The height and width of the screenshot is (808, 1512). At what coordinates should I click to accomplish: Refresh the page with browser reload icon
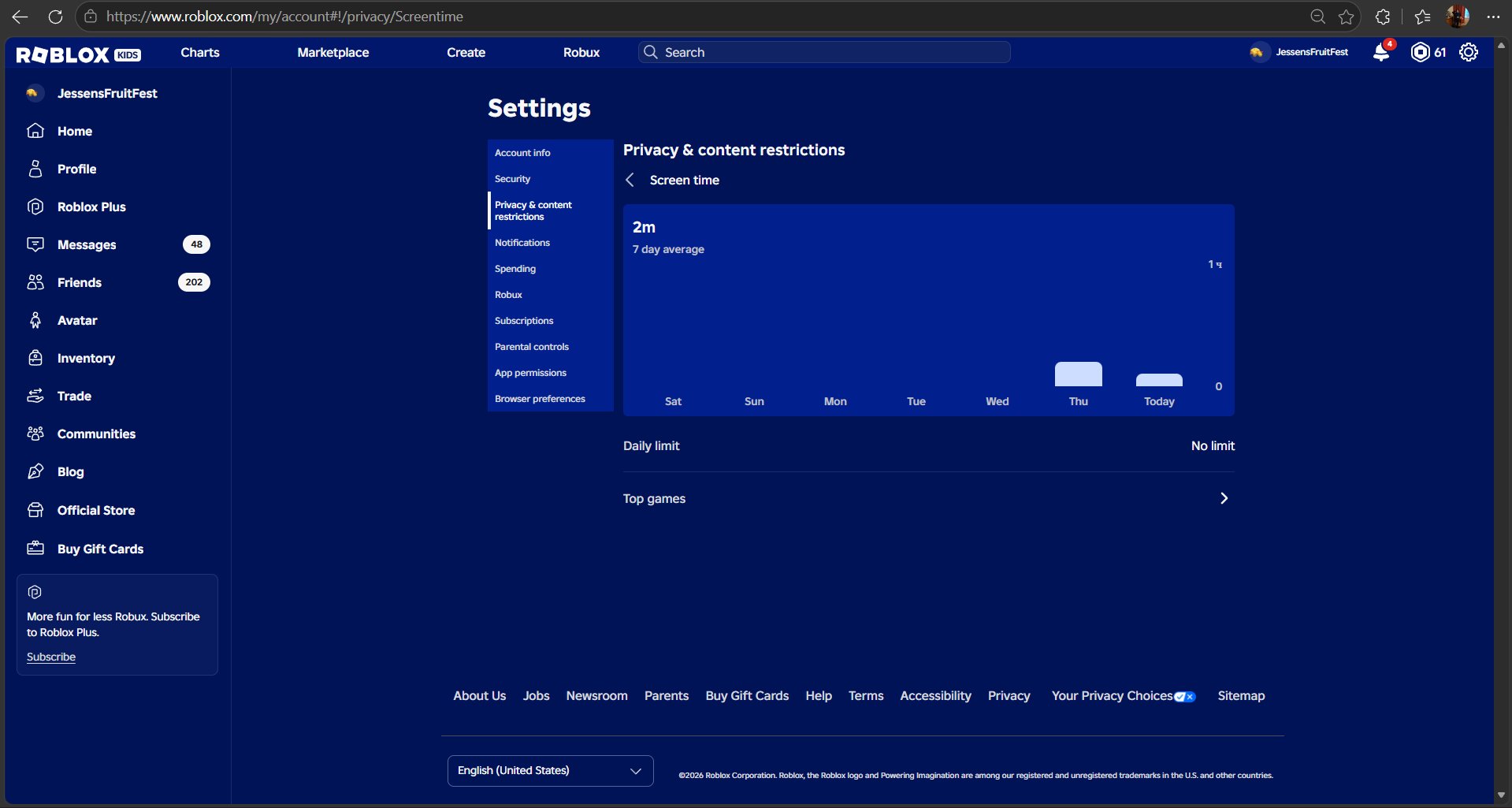pyautogui.click(x=55, y=17)
